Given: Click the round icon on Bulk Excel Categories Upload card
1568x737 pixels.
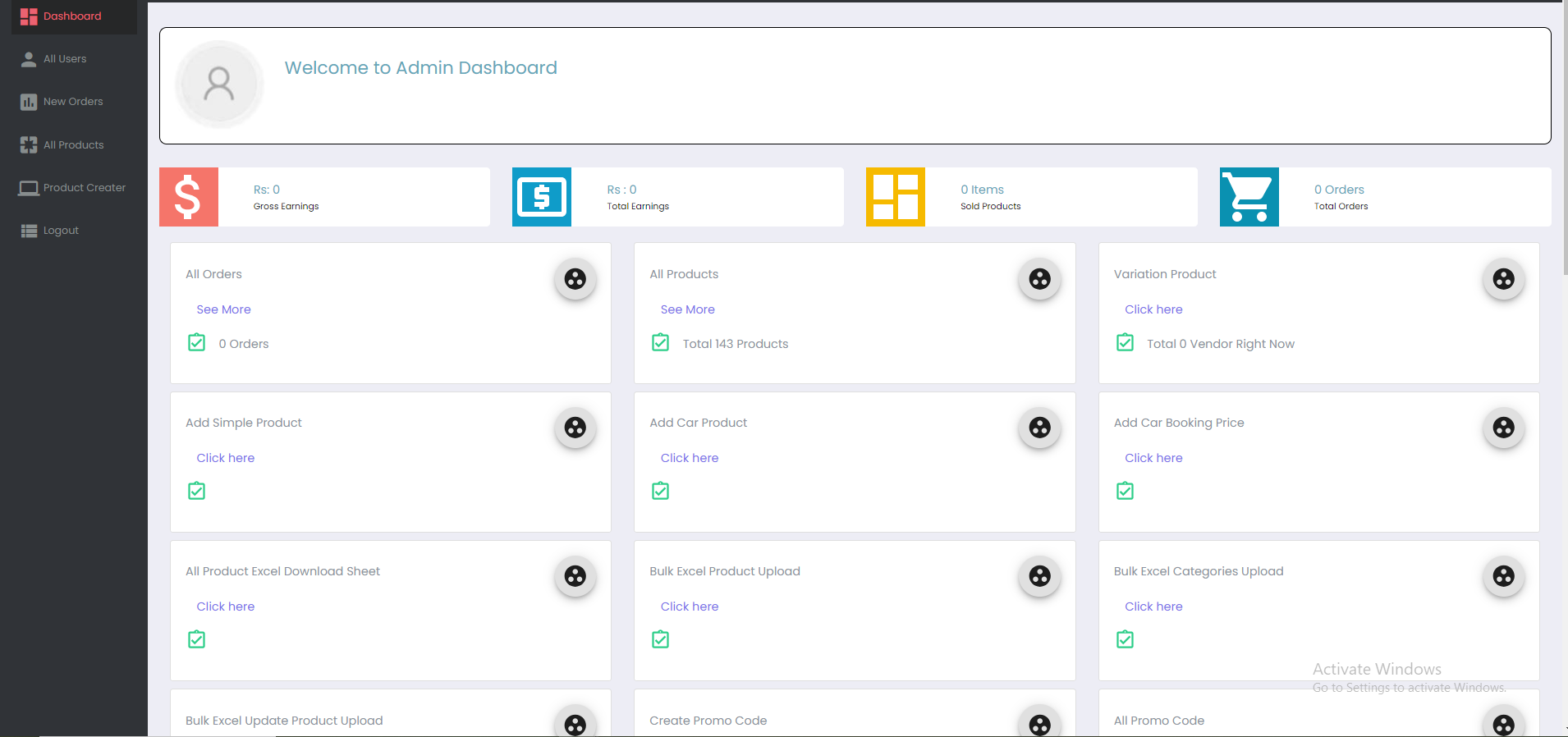Looking at the screenshot, I should (x=1503, y=576).
